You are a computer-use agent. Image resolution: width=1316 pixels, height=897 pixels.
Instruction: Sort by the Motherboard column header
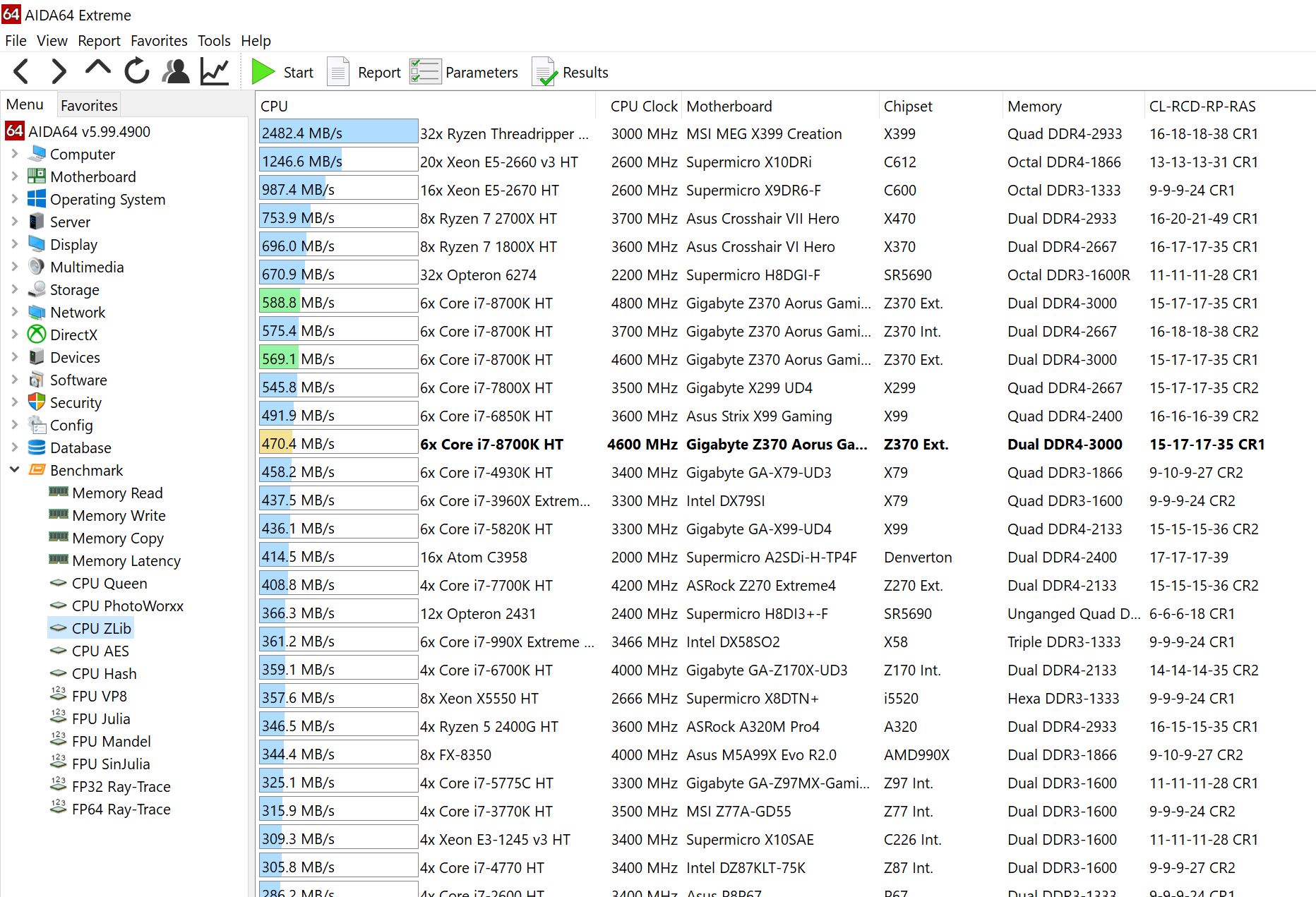[x=780, y=106]
